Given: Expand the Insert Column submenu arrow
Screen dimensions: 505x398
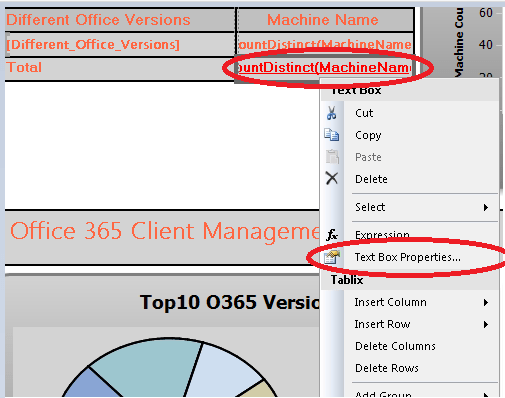Looking at the screenshot, I should [486, 302].
